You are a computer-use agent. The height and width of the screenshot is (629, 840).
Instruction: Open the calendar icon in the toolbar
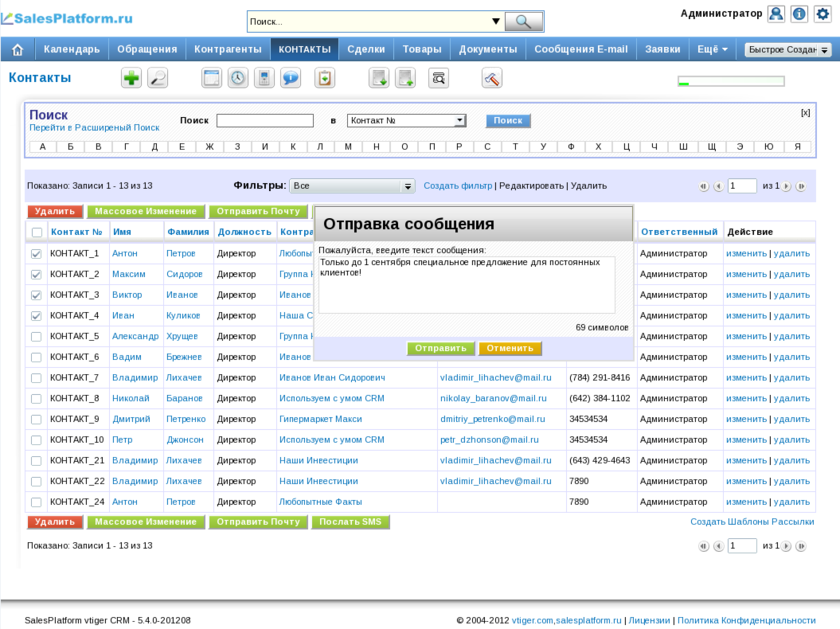(x=211, y=78)
